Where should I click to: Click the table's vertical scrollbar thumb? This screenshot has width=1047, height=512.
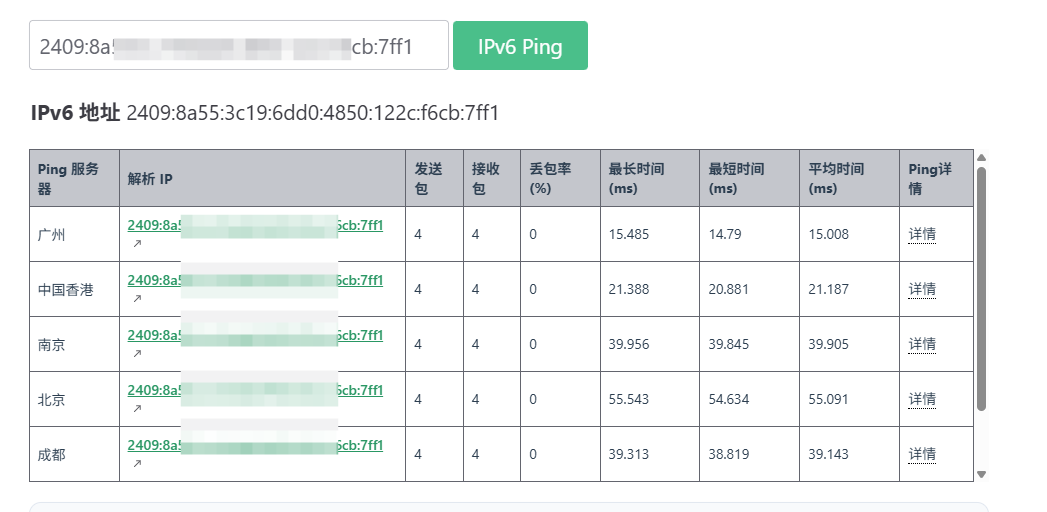[981, 288]
